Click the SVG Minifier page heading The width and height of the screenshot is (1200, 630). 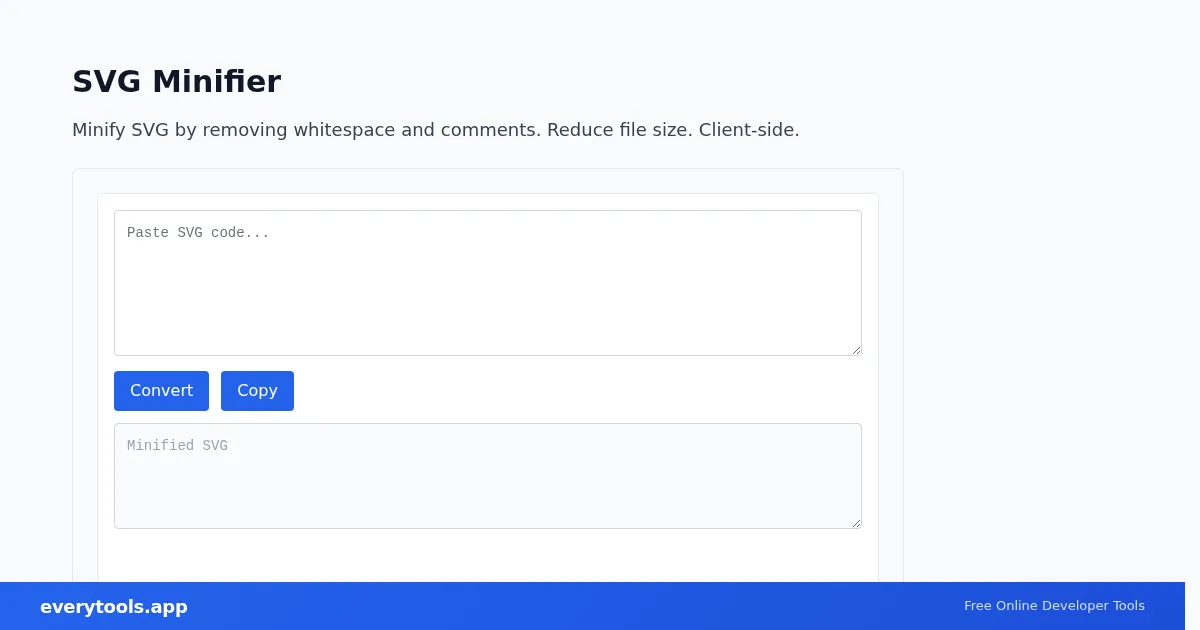[x=176, y=81]
